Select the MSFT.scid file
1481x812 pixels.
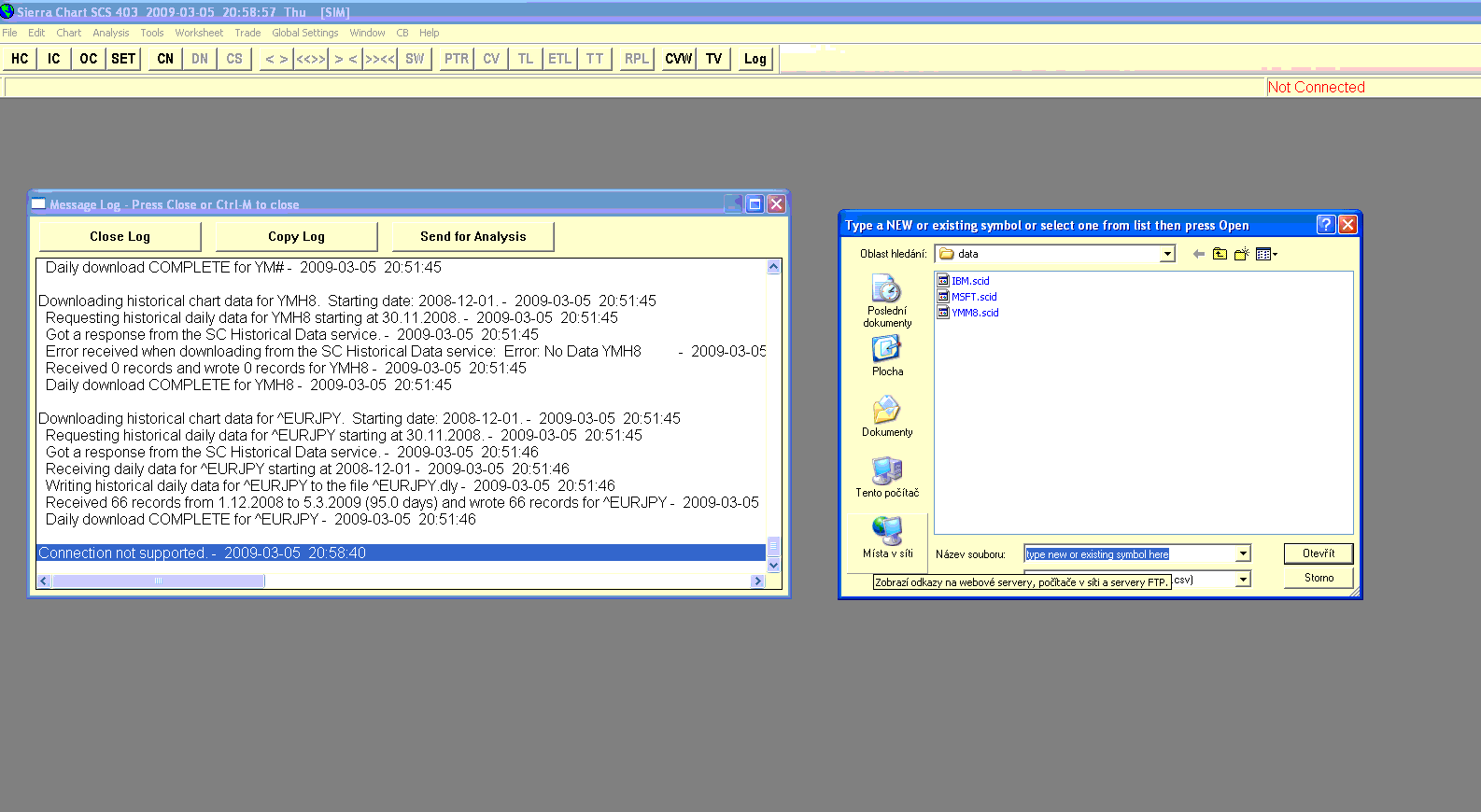pyautogui.click(x=973, y=297)
